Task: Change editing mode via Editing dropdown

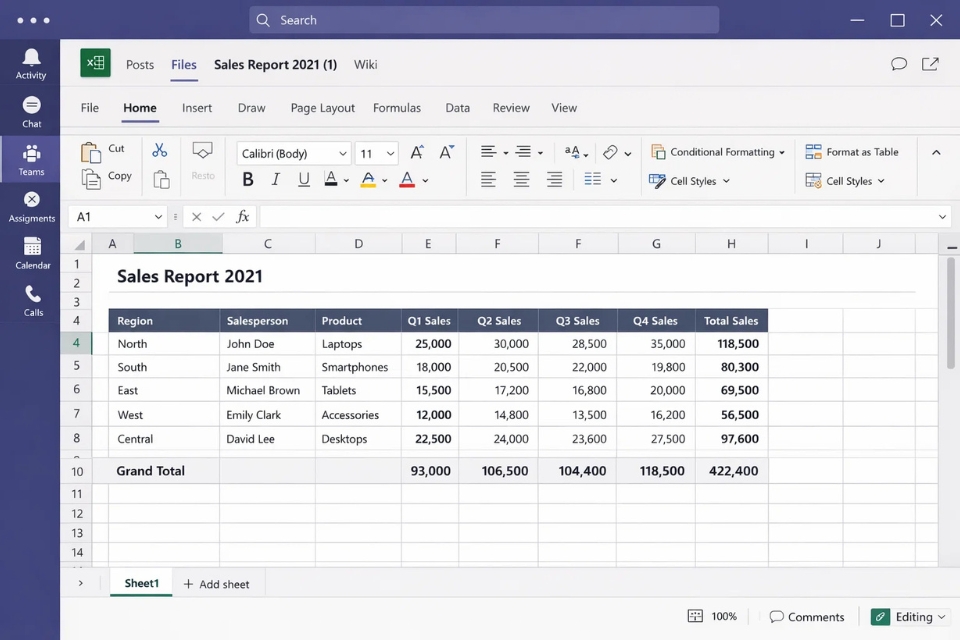Action: 909,617
